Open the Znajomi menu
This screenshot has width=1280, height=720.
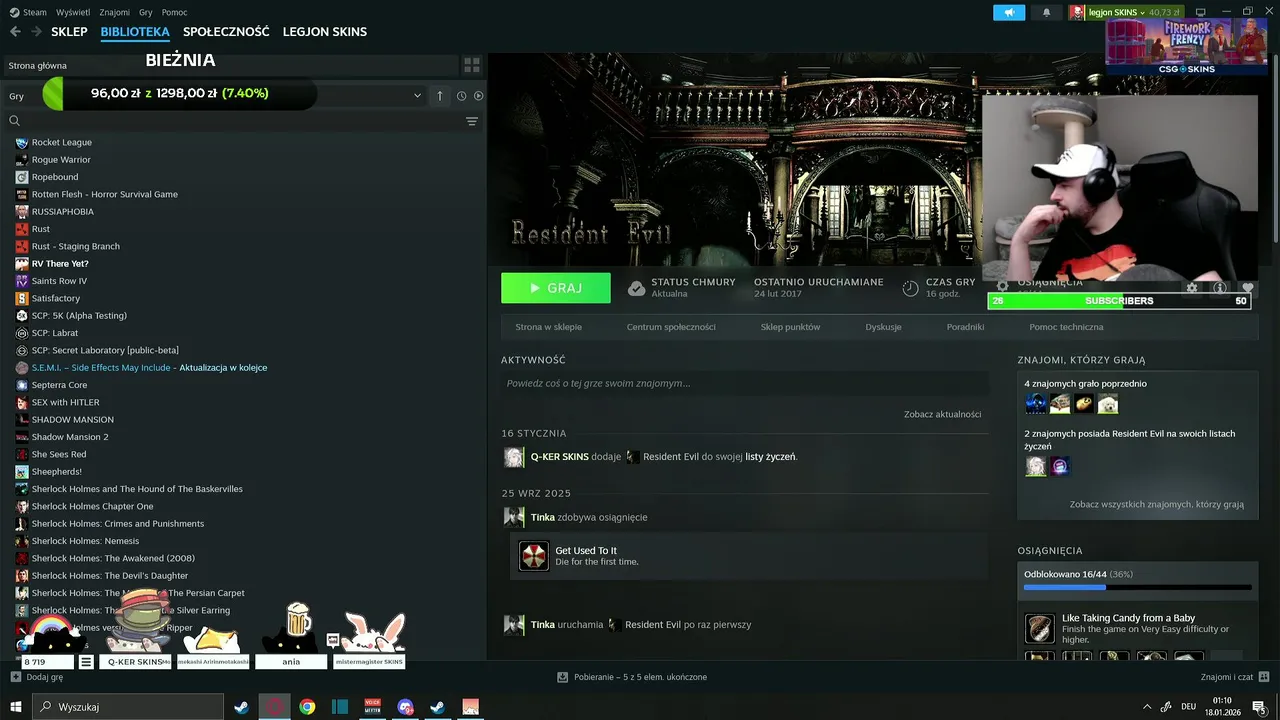coord(115,12)
